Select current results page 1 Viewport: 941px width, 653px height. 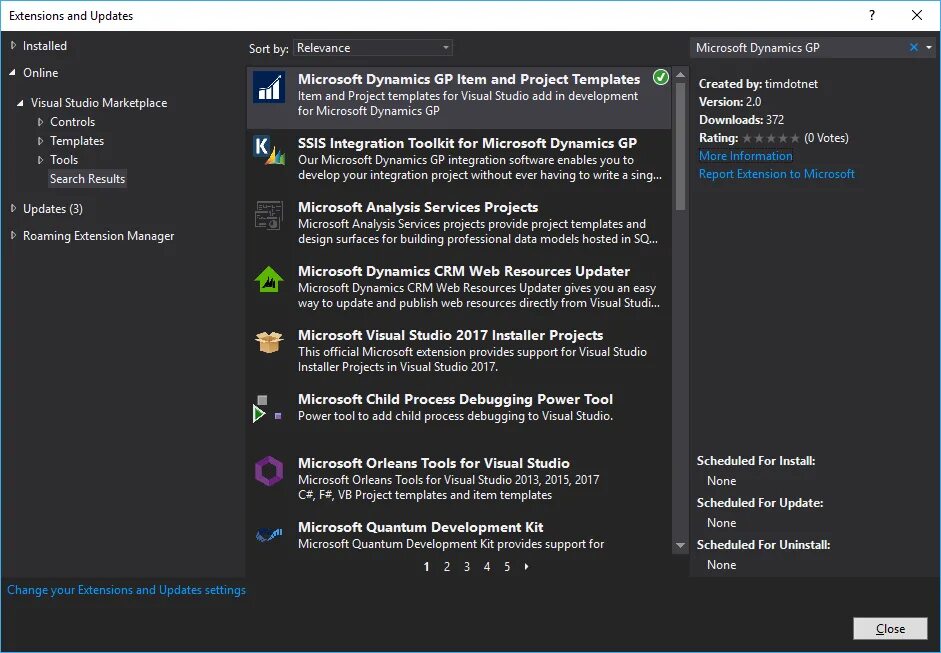427,567
